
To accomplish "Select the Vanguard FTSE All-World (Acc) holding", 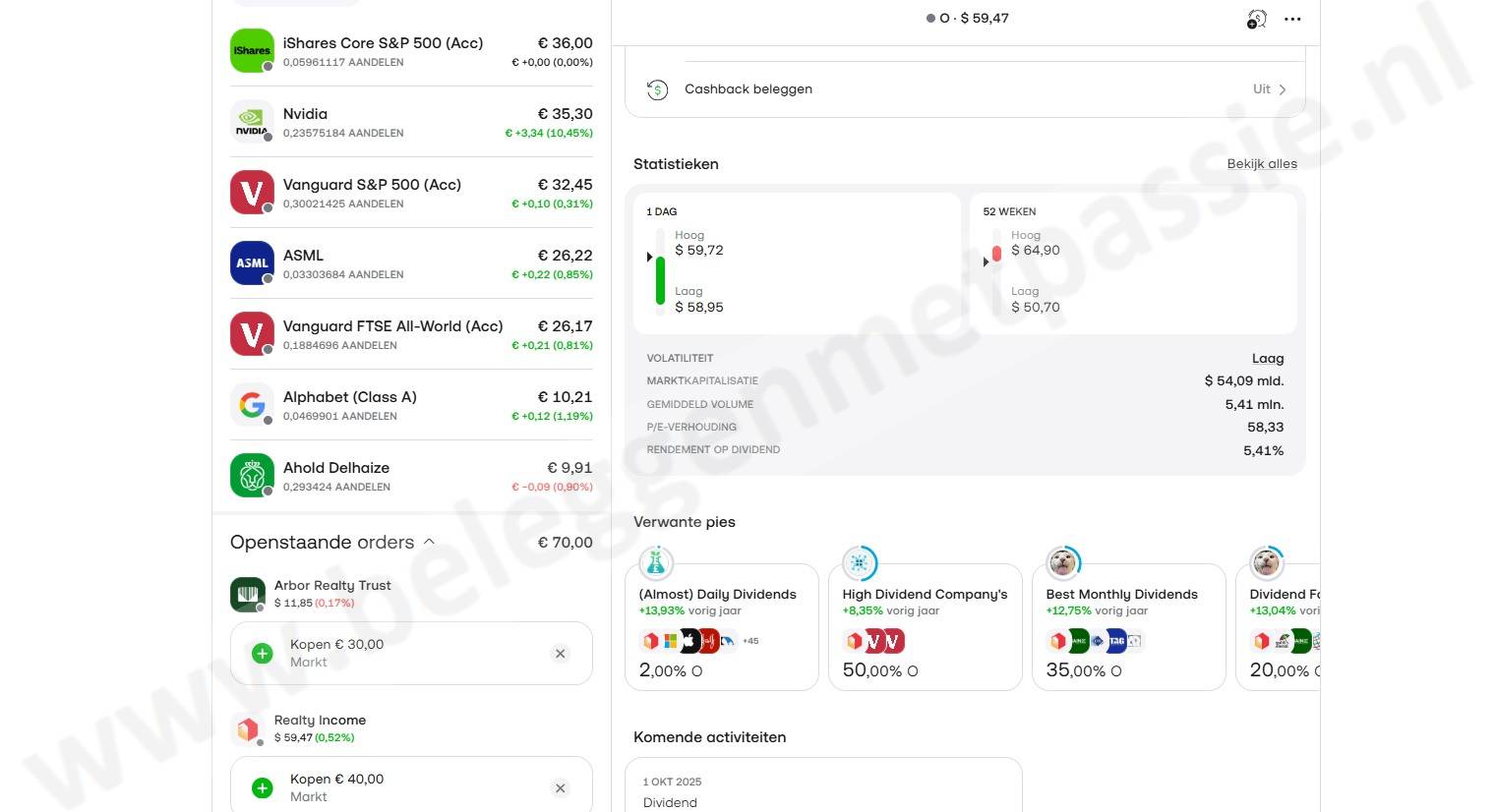I will pyautogui.click(x=411, y=334).
